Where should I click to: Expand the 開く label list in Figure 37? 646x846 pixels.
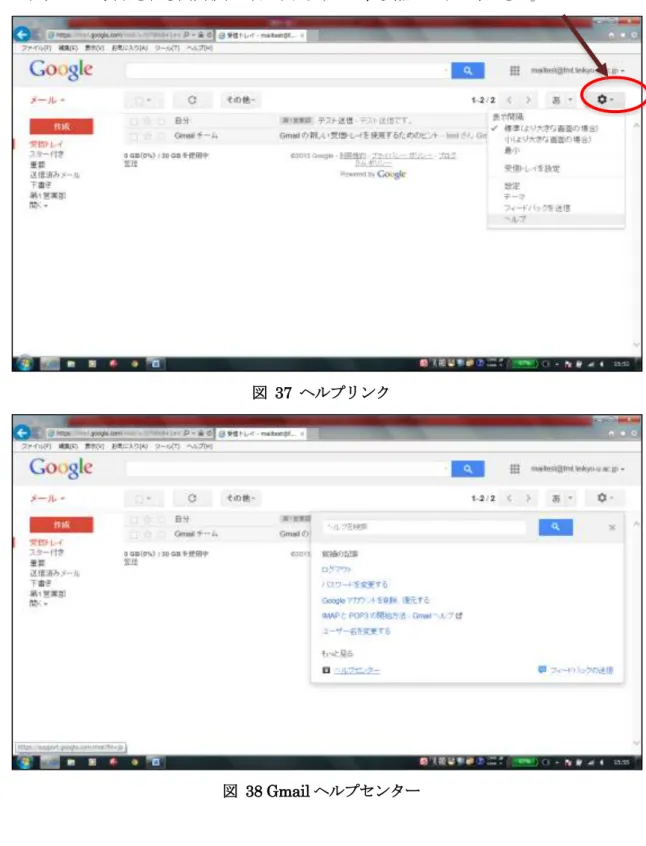click(x=38, y=206)
